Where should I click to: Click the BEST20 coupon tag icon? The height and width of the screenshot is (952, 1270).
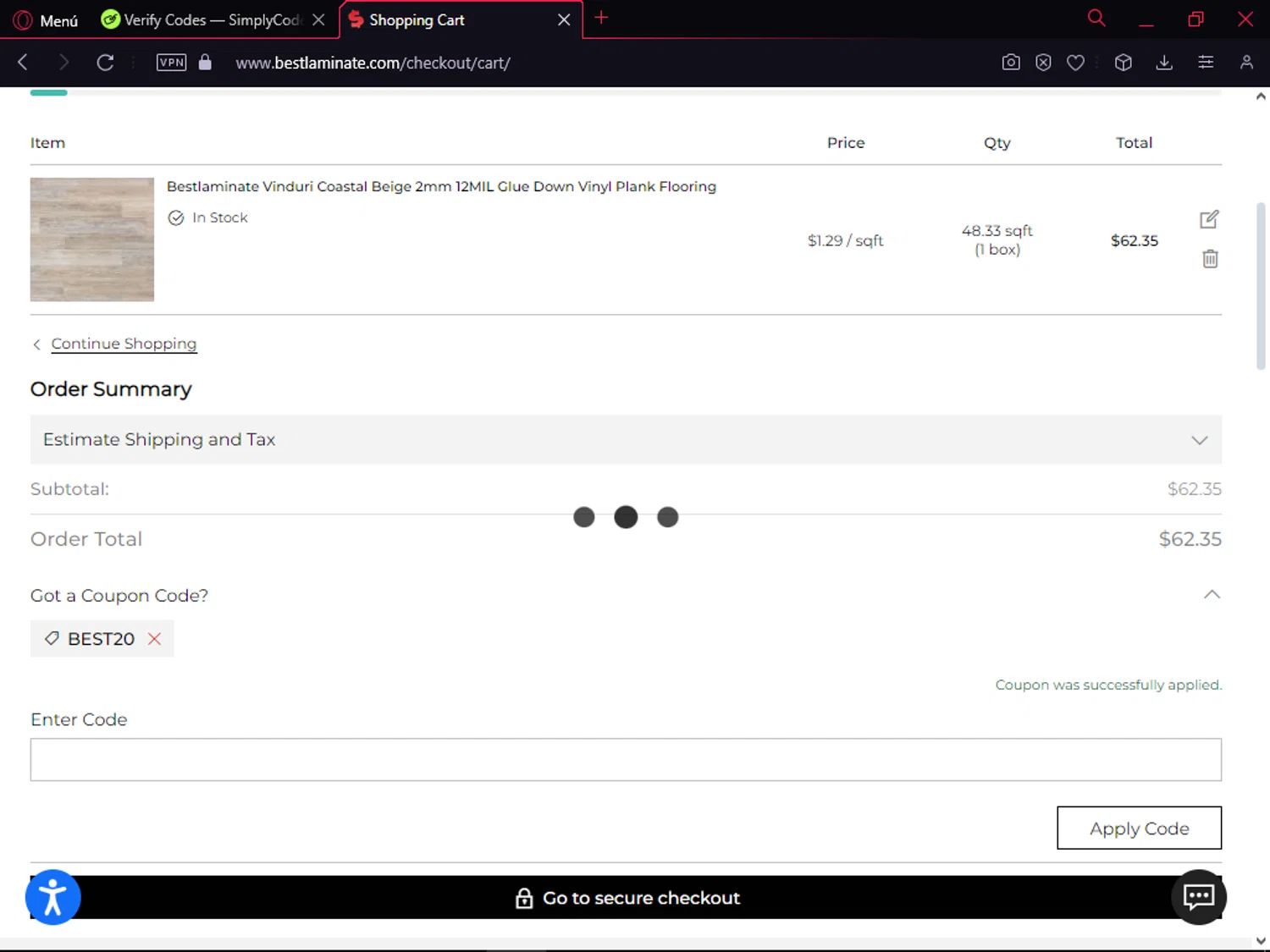coord(52,639)
